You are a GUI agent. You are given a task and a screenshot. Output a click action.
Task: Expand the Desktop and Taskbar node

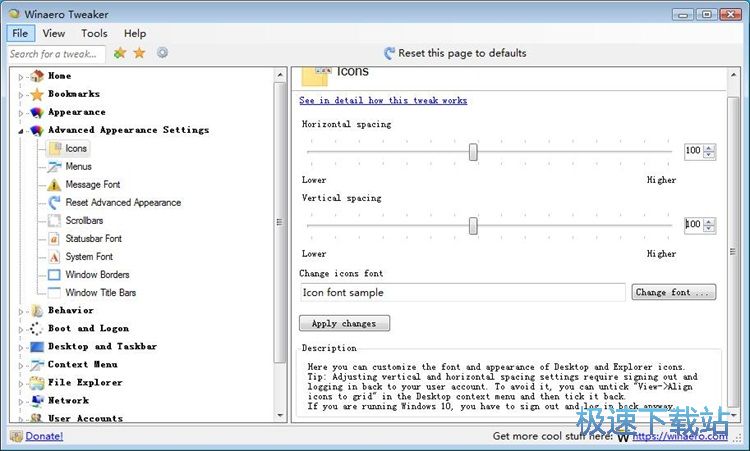pos(21,348)
